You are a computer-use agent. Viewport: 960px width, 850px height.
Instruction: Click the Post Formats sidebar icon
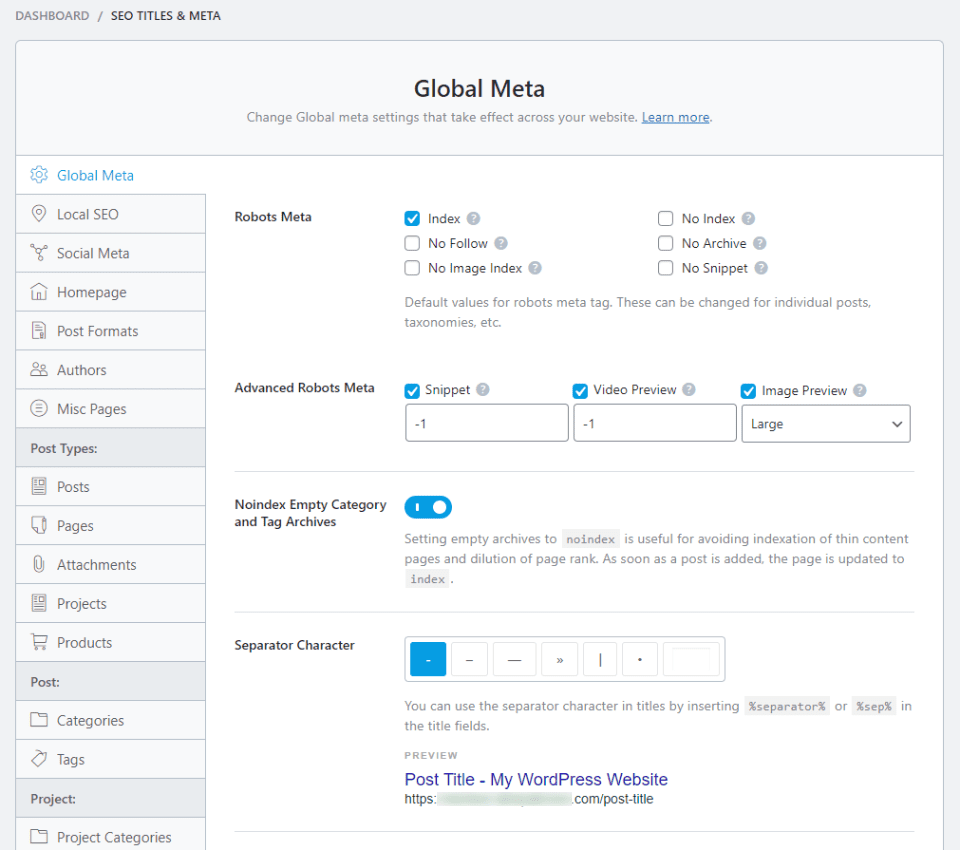coord(39,330)
